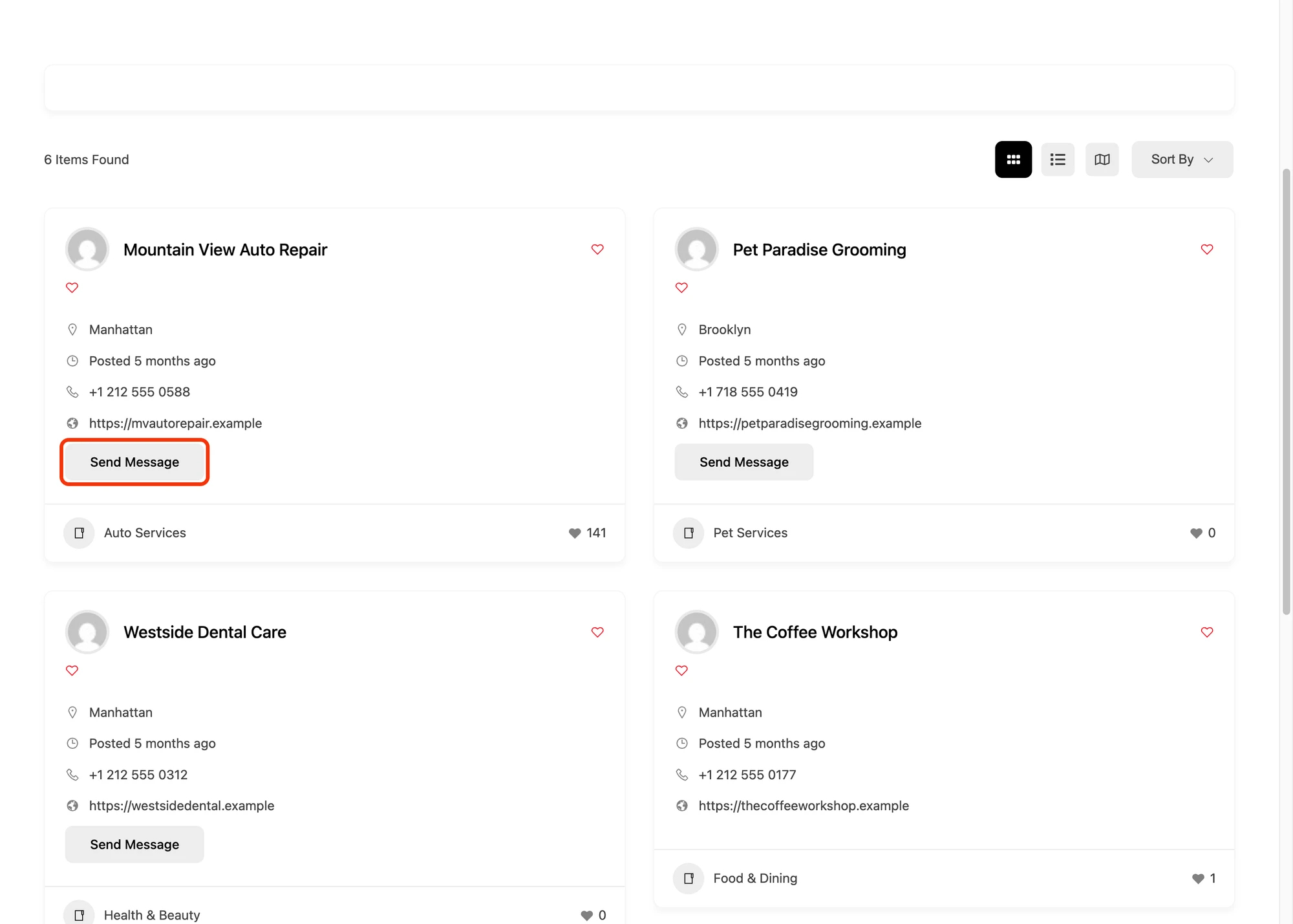Click the page vertical scrollbar
The image size is (1293, 924).
(x=1286, y=392)
